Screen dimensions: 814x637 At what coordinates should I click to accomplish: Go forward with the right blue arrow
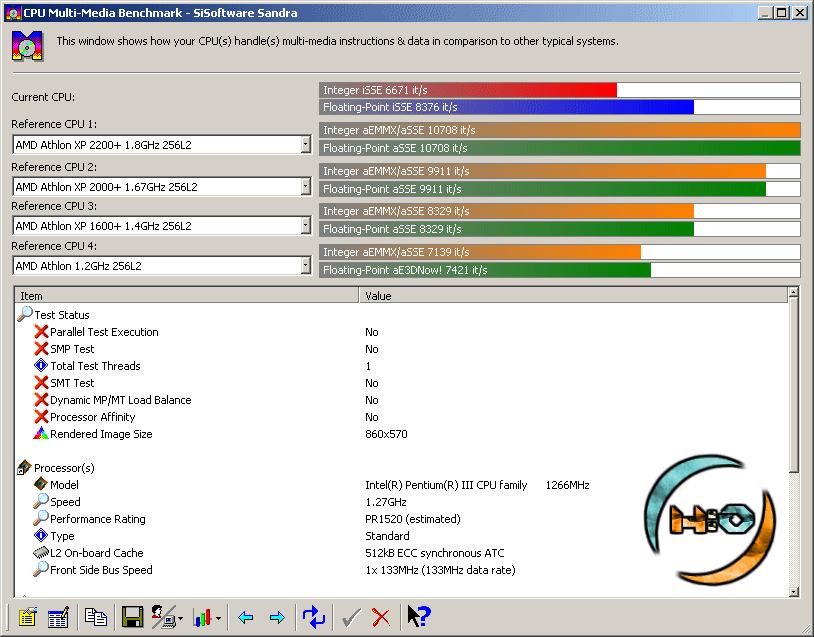(277, 618)
